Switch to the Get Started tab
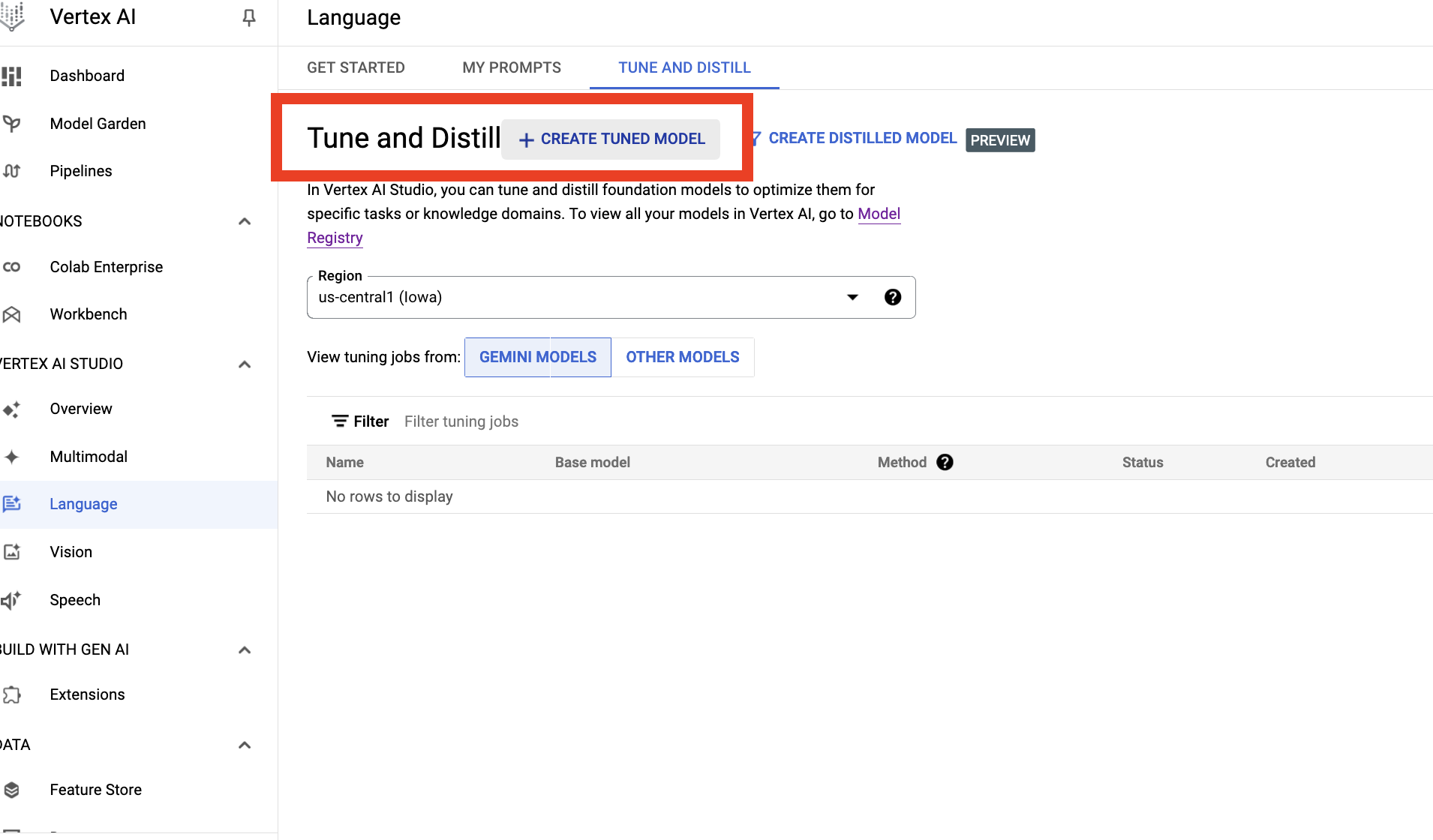This screenshot has width=1433, height=840. click(356, 67)
